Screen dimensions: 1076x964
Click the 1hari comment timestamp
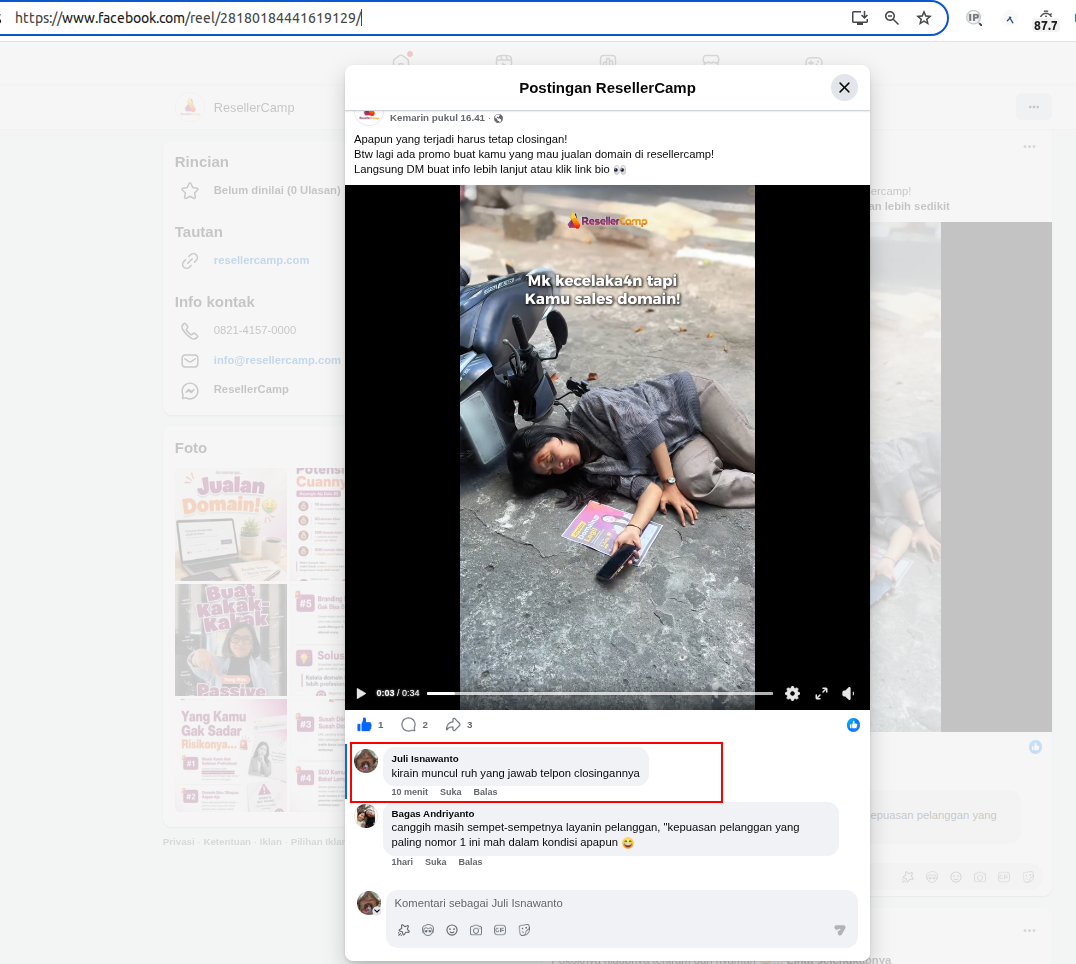[402, 862]
